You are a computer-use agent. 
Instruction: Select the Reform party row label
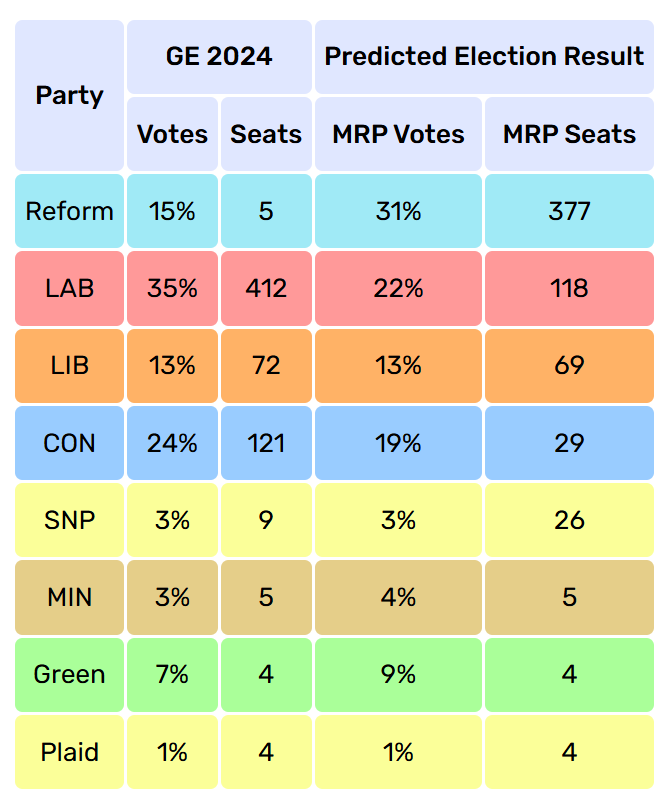(x=70, y=211)
